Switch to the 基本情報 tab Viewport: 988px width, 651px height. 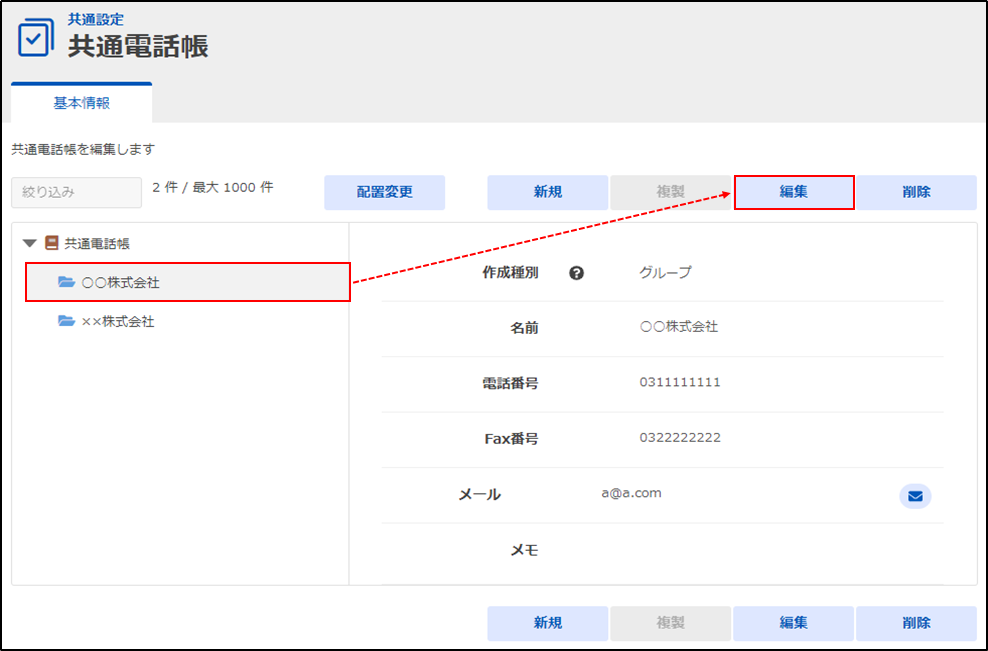[81, 103]
